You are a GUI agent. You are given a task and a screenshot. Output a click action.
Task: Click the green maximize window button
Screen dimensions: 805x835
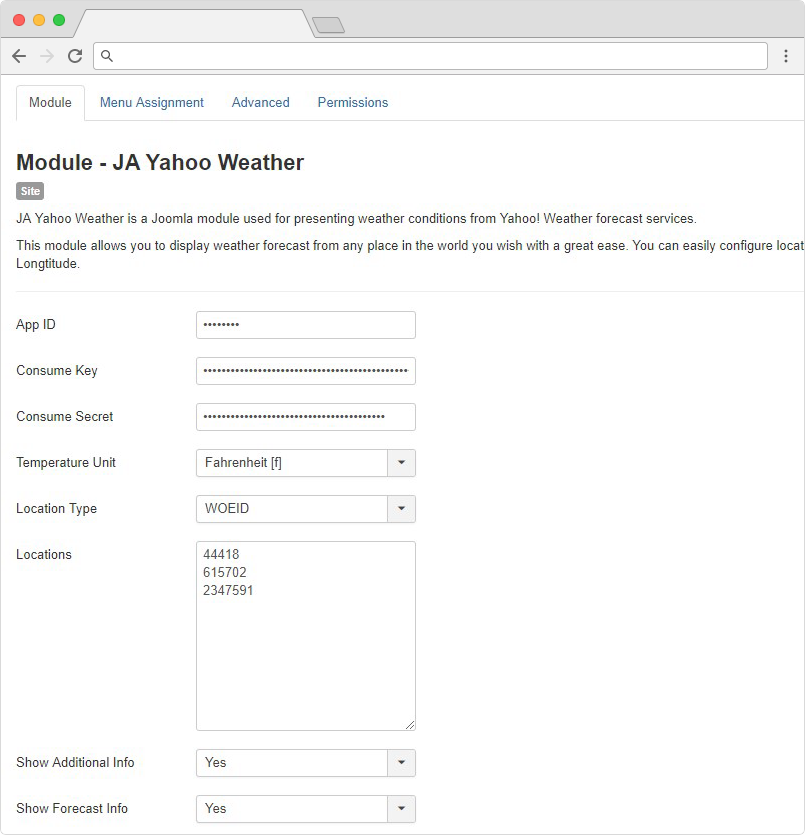[x=59, y=20]
